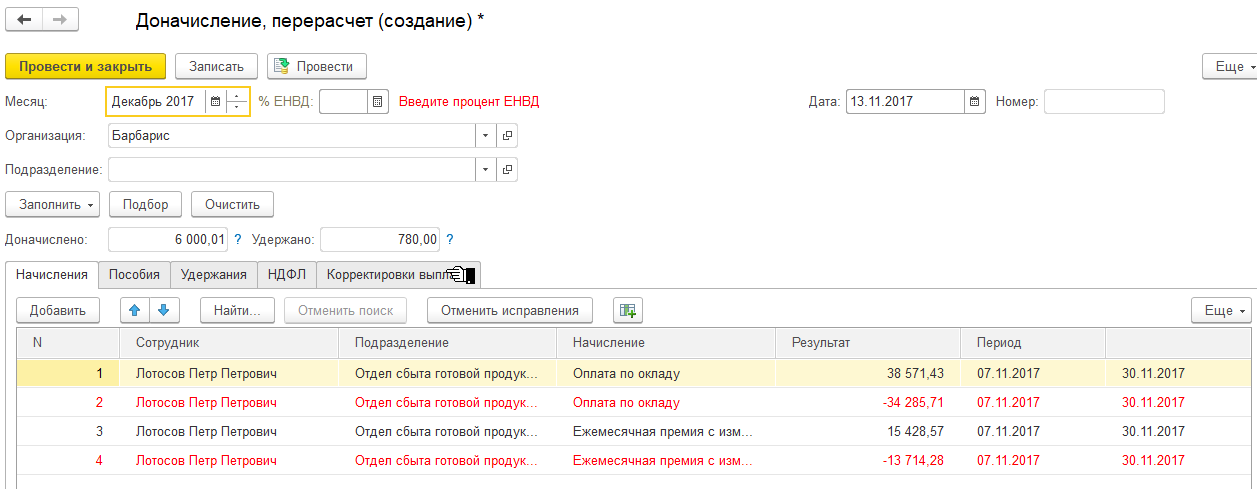Click inside the Номер input field

(1104, 102)
